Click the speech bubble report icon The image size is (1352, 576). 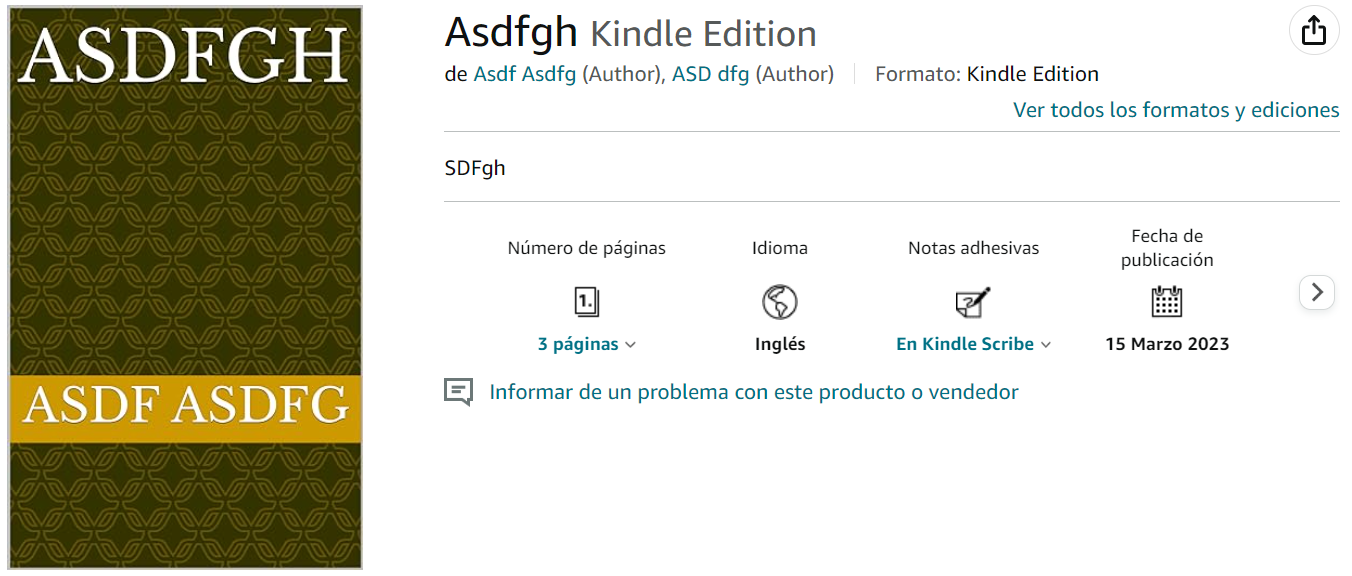pos(458,392)
